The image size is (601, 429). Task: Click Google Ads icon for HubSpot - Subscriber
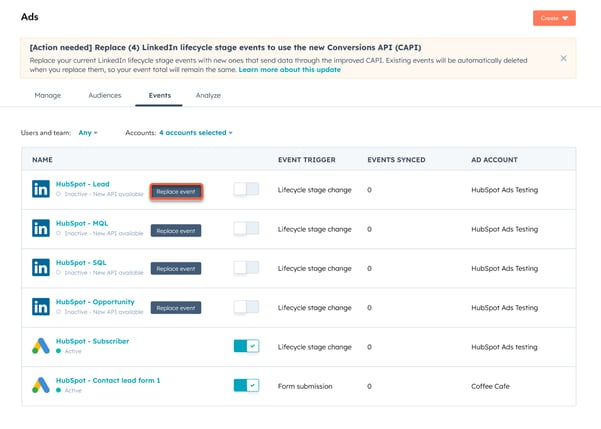(x=41, y=346)
